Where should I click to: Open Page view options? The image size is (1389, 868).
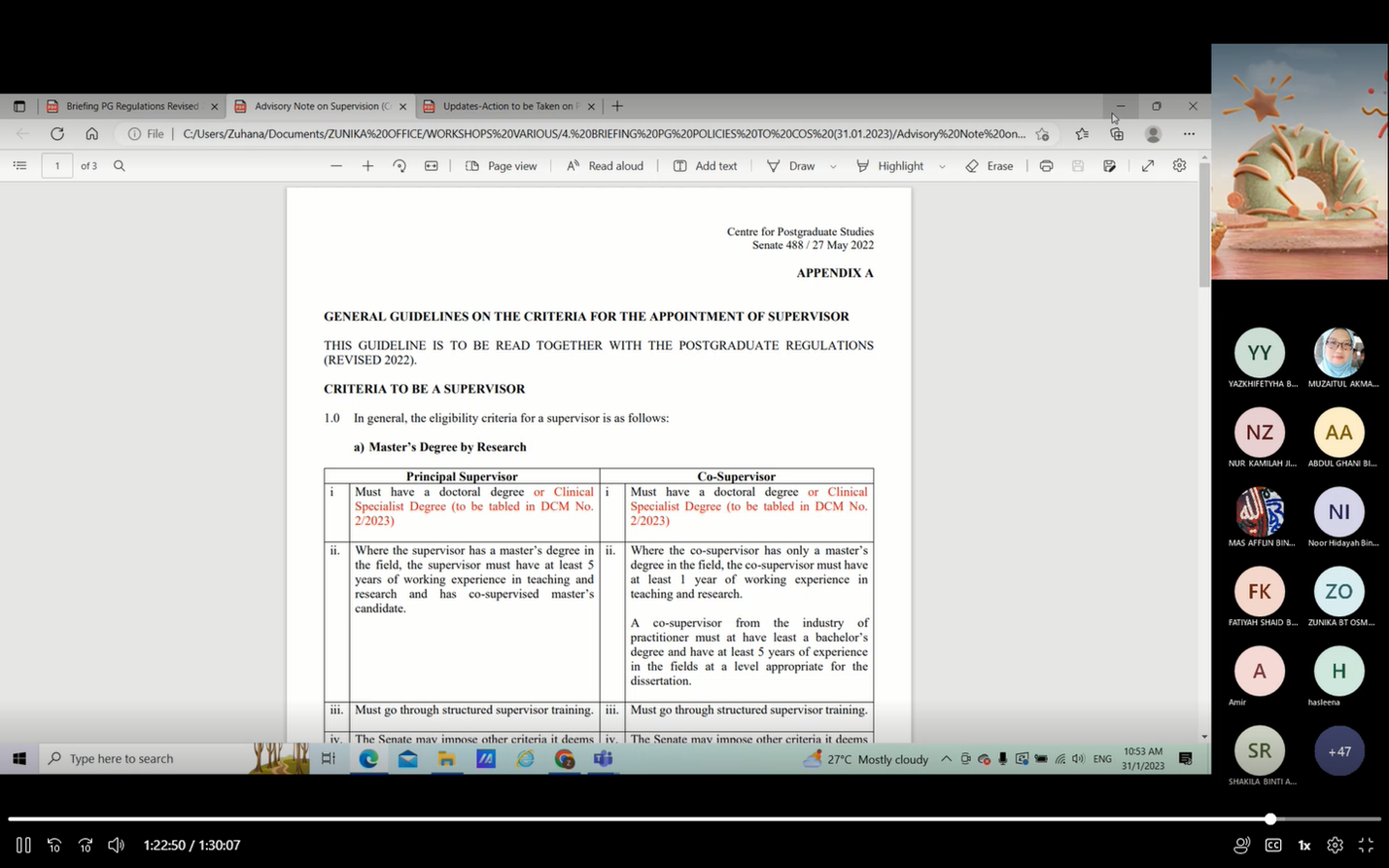click(501, 166)
